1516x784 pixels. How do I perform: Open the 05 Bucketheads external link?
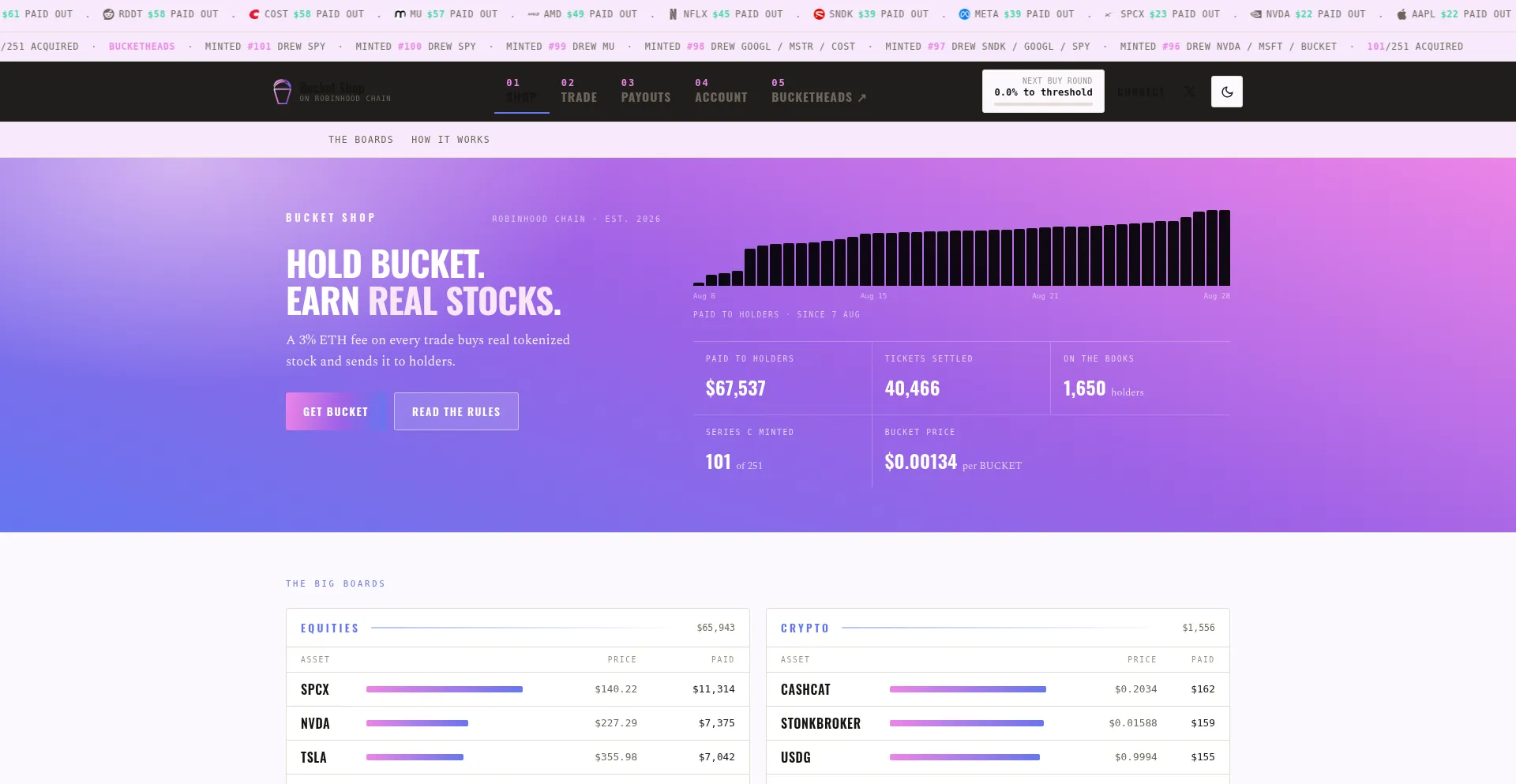[819, 91]
